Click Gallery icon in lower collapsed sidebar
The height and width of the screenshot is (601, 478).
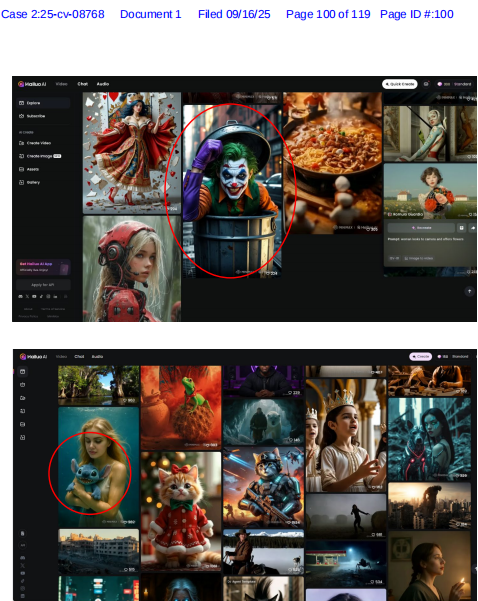click(x=22, y=437)
